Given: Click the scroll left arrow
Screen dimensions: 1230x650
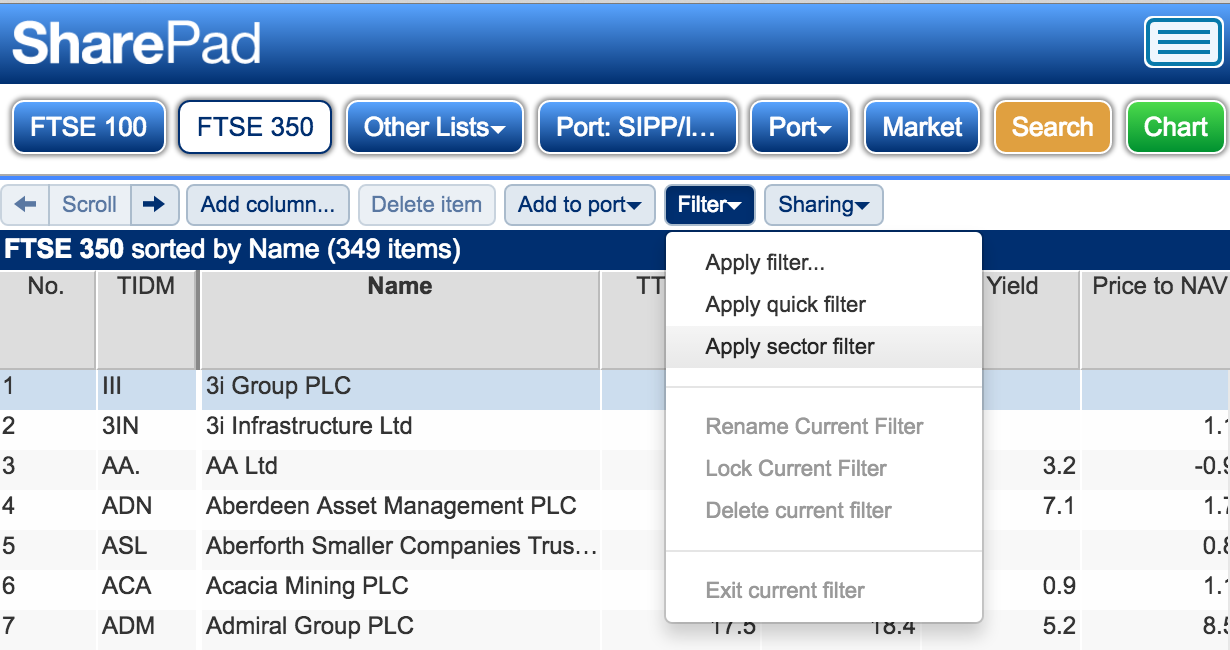Looking at the screenshot, I should coord(25,205).
